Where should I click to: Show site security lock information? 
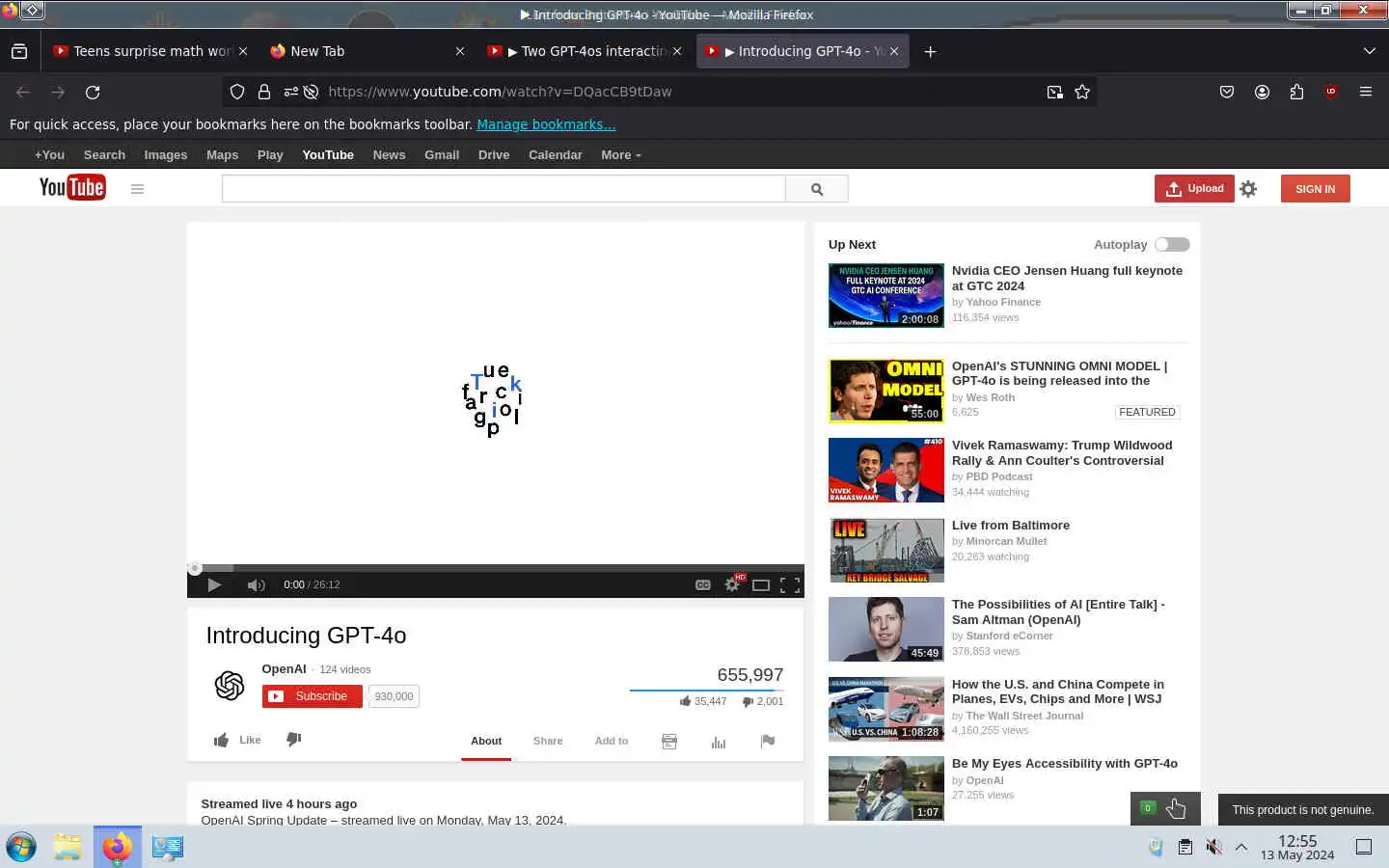point(263,92)
